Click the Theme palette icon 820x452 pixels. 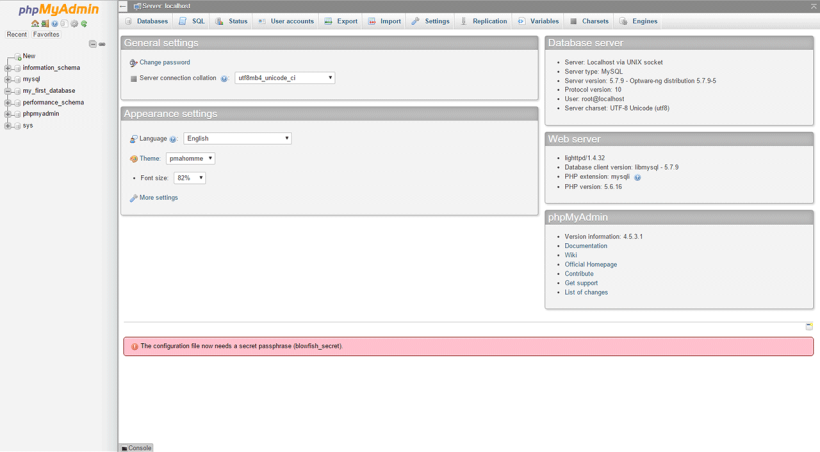pos(134,159)
